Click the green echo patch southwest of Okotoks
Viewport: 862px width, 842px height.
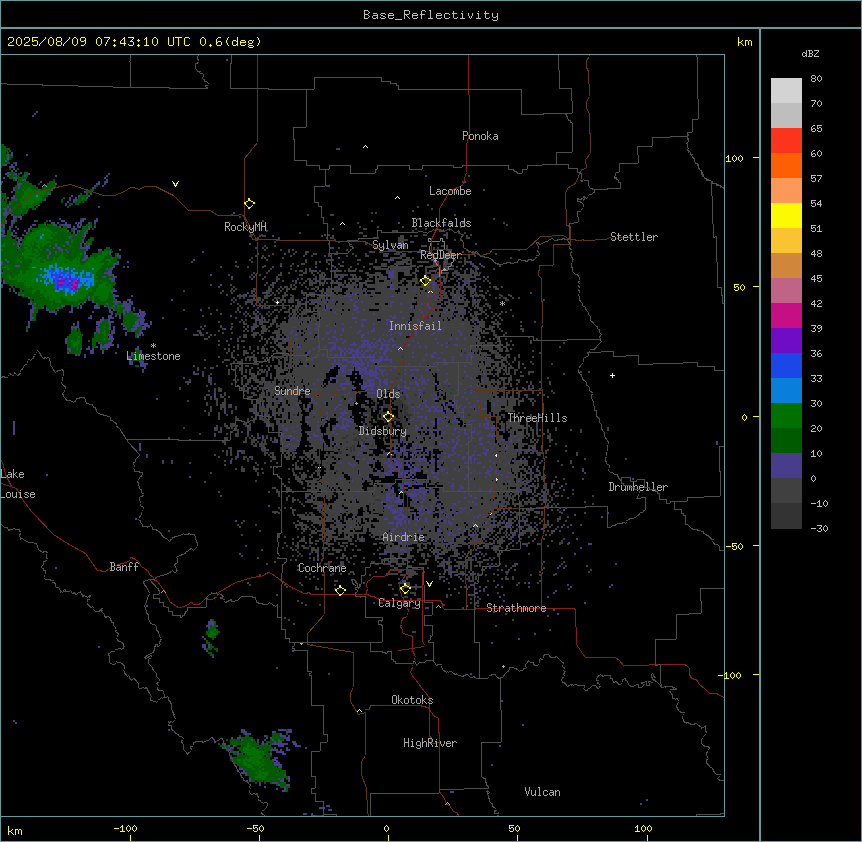(x=257, y=758)
